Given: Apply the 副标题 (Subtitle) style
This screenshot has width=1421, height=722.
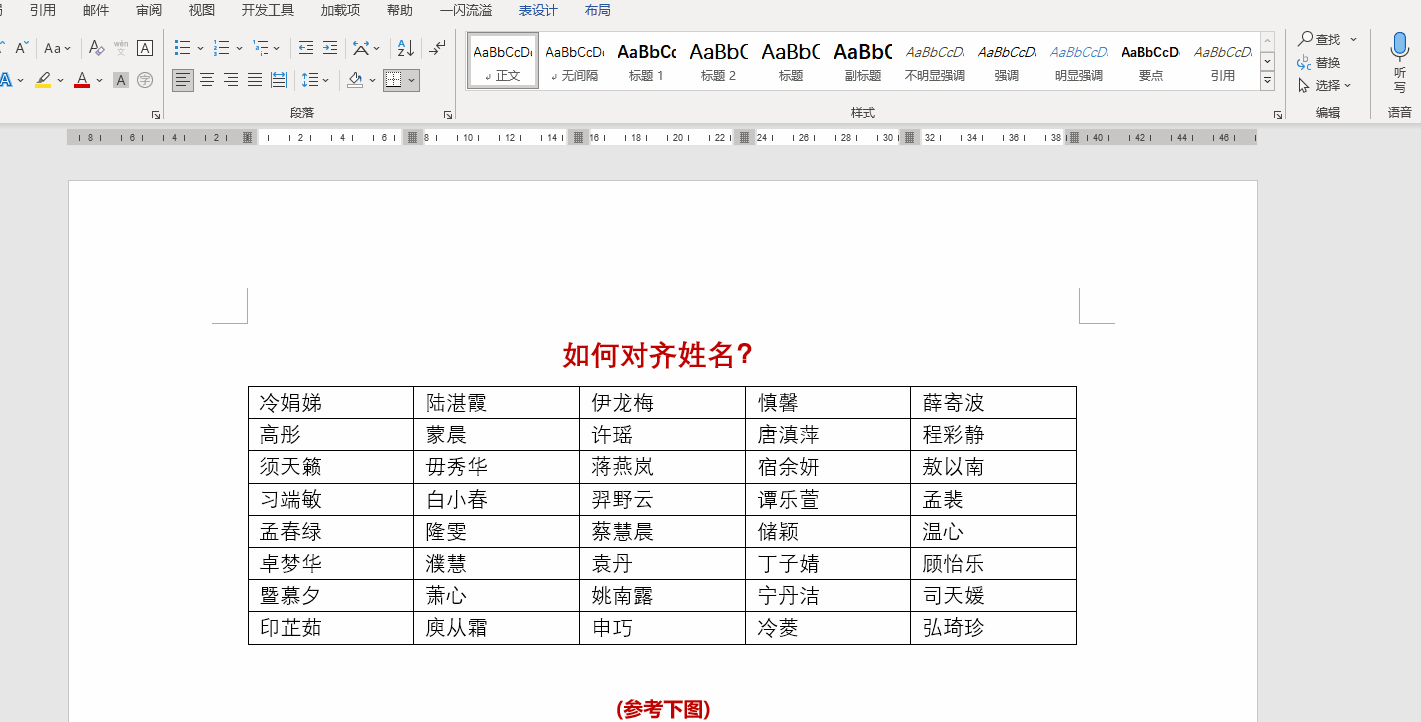Looking at the screenshot, I should [862, 60].
